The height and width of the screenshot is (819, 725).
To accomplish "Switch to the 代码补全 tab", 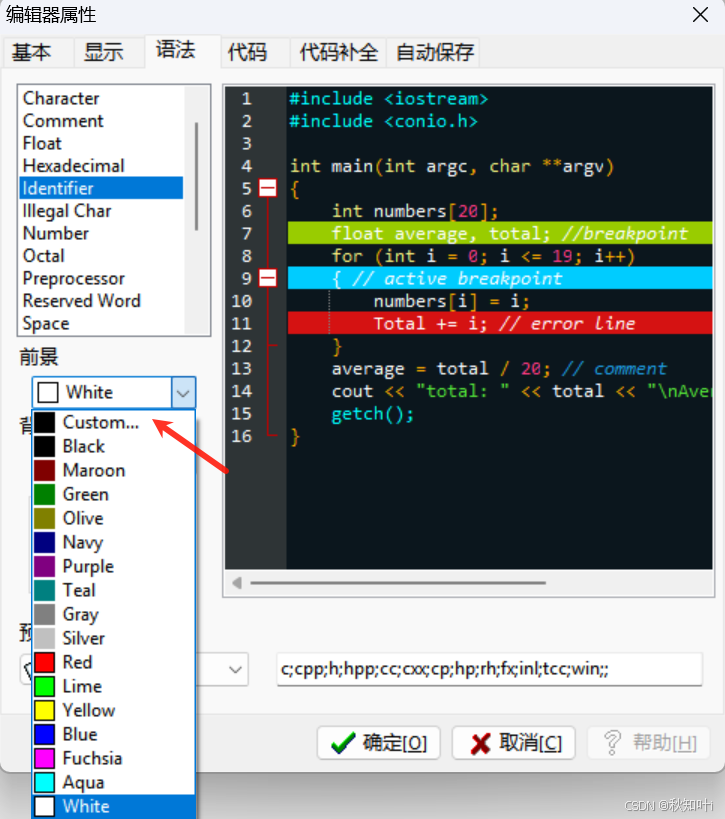I will pos(338,52).
